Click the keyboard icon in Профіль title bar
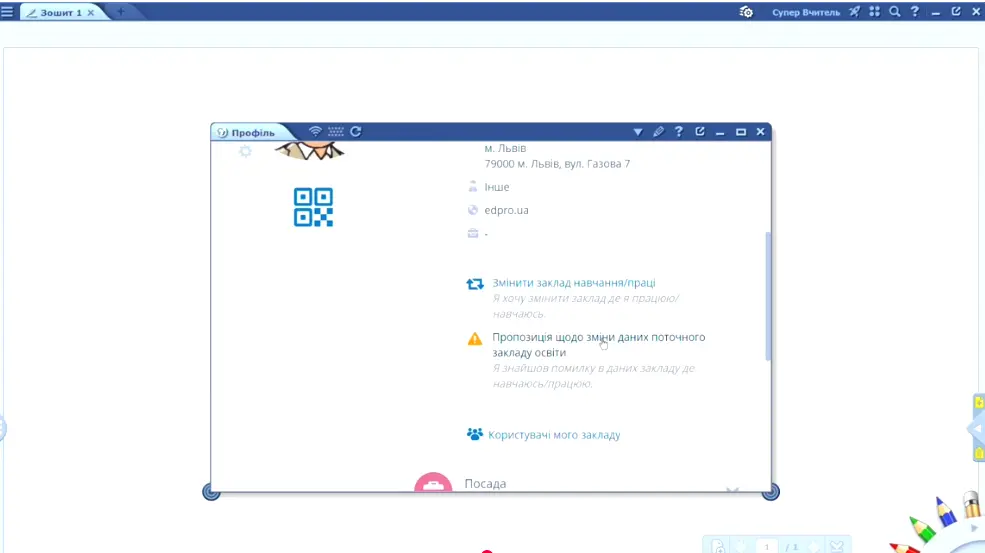 (x=335, y=131)
